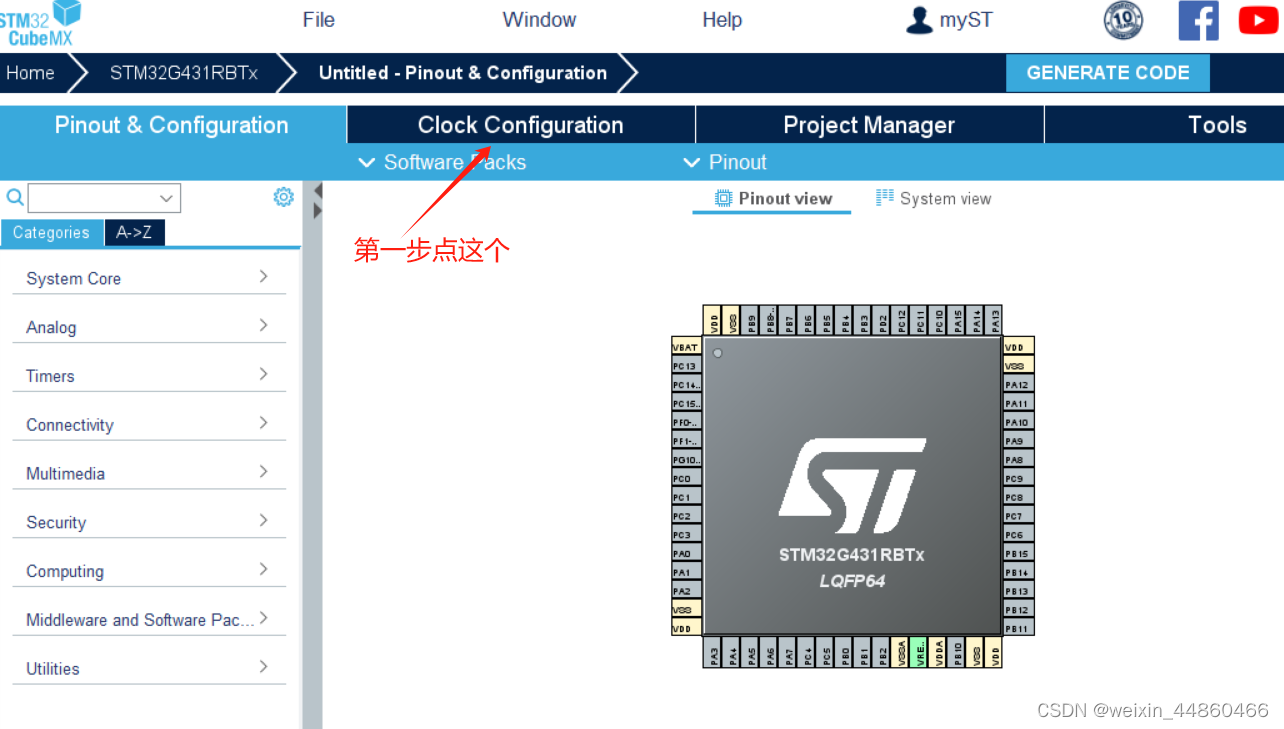Click the GENERATE CODE button

[x=1107, y=72]
